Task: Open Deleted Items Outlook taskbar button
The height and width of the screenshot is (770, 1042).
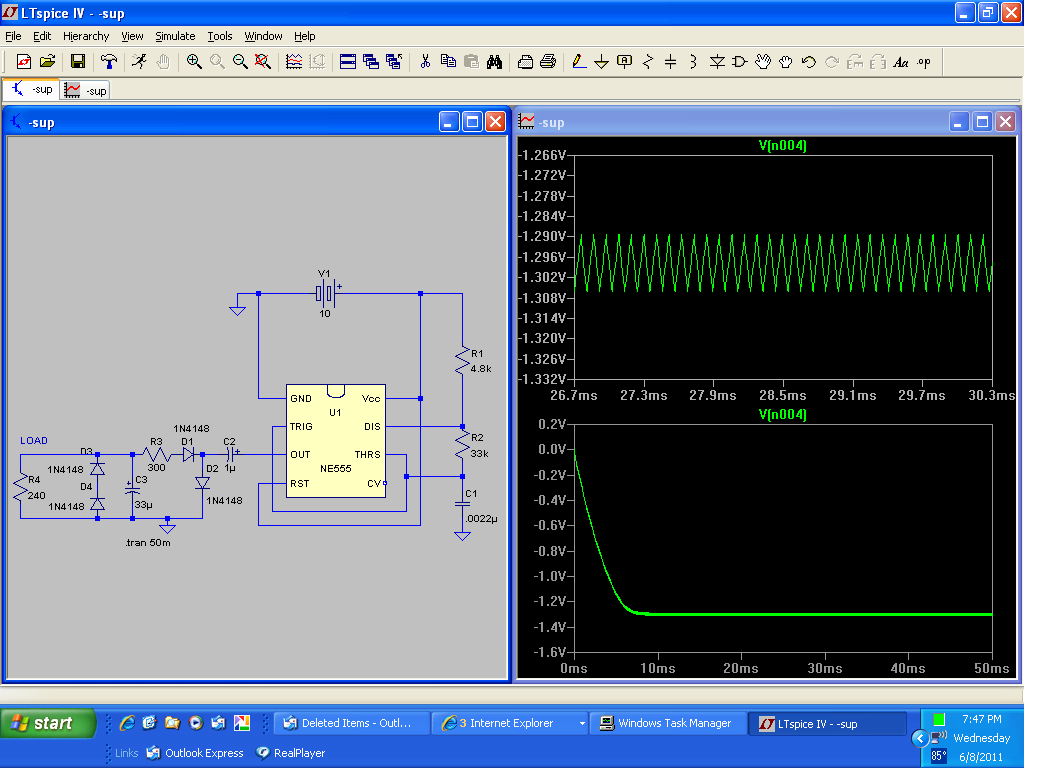Action: coord(351,723)
